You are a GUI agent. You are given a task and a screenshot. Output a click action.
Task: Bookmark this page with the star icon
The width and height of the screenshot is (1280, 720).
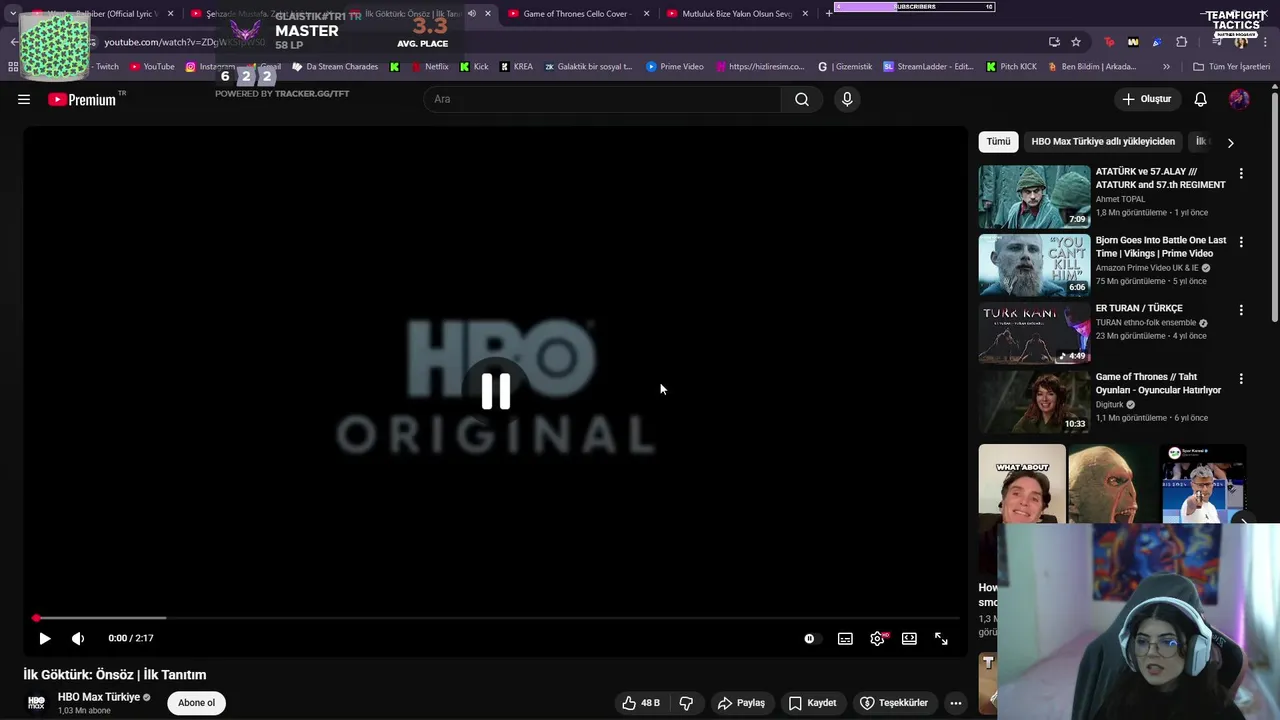coord(1076,42)
